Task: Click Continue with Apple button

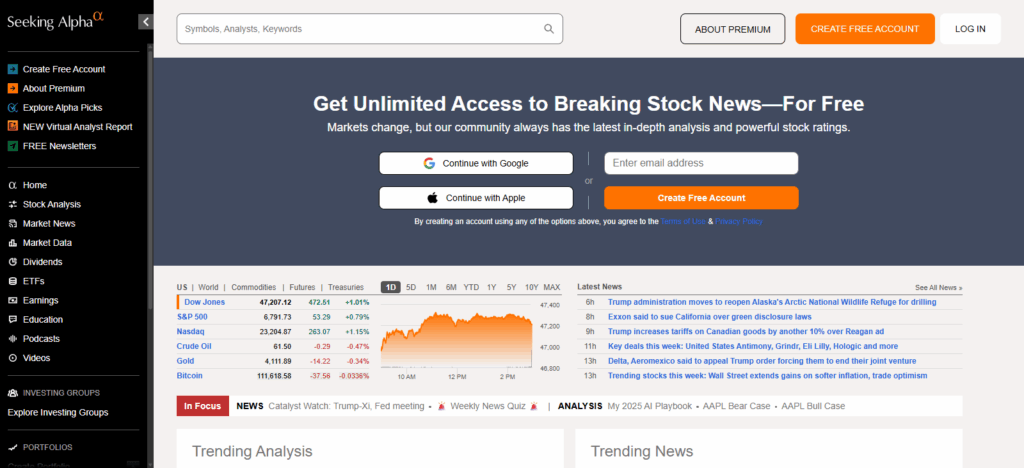Action: click(476, 198)
